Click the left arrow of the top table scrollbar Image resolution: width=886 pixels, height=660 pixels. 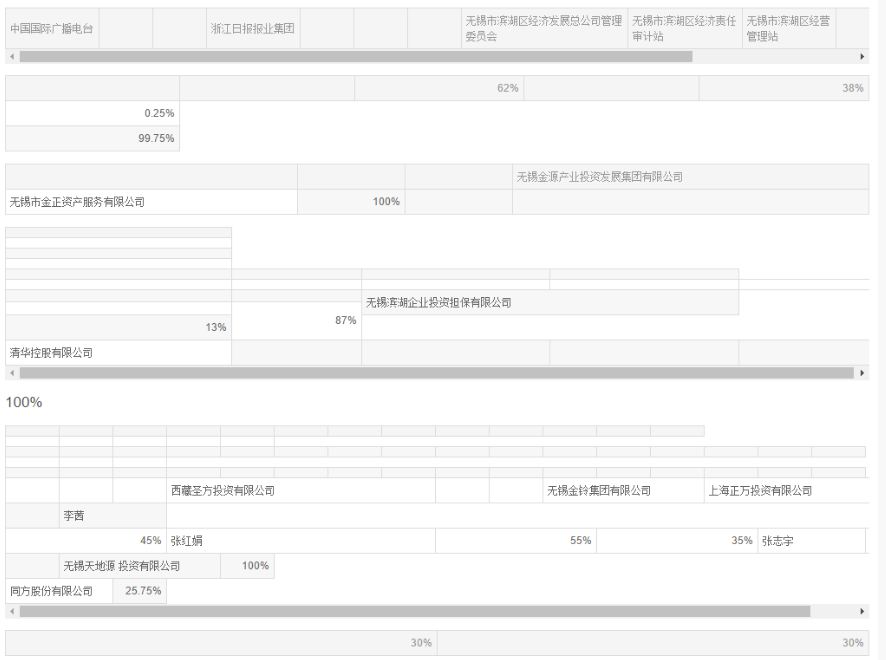[x=12, y=57]
